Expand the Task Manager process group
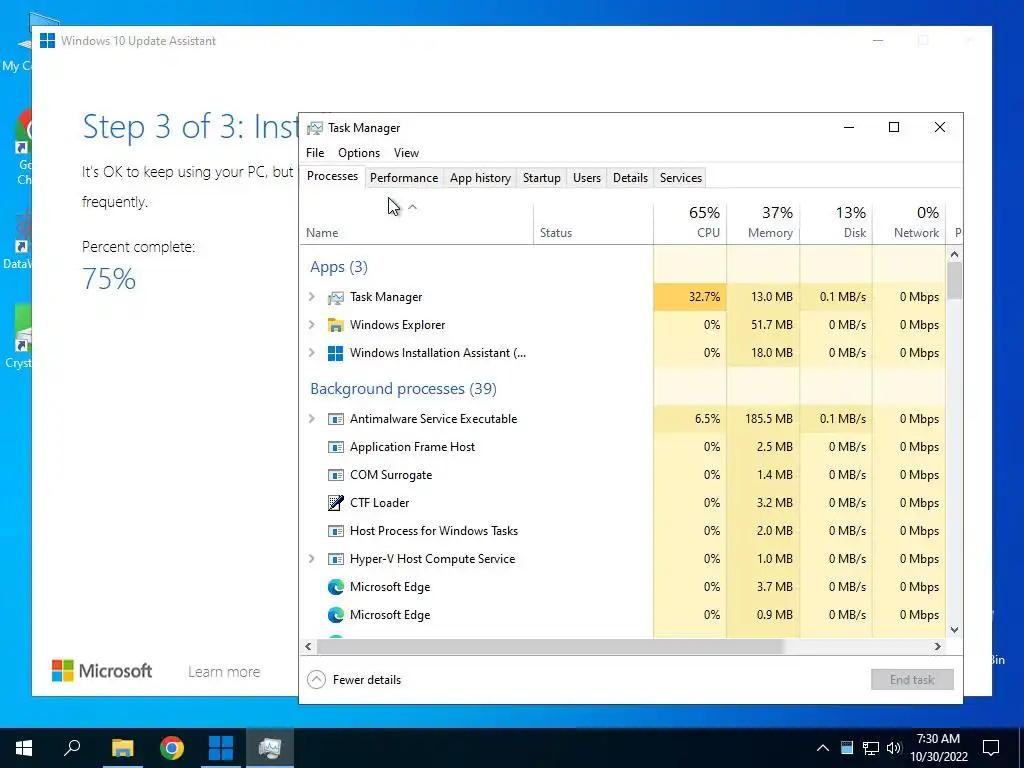 point(312,297)
